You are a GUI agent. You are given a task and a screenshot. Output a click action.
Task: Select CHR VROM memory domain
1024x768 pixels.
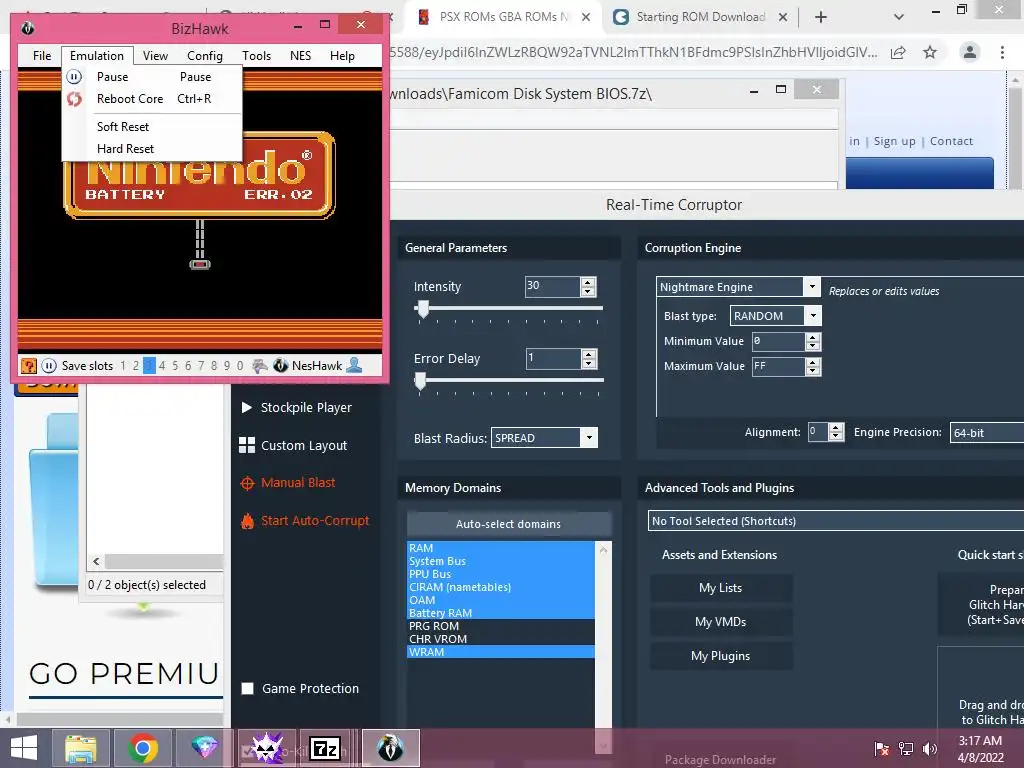(500, 639)
